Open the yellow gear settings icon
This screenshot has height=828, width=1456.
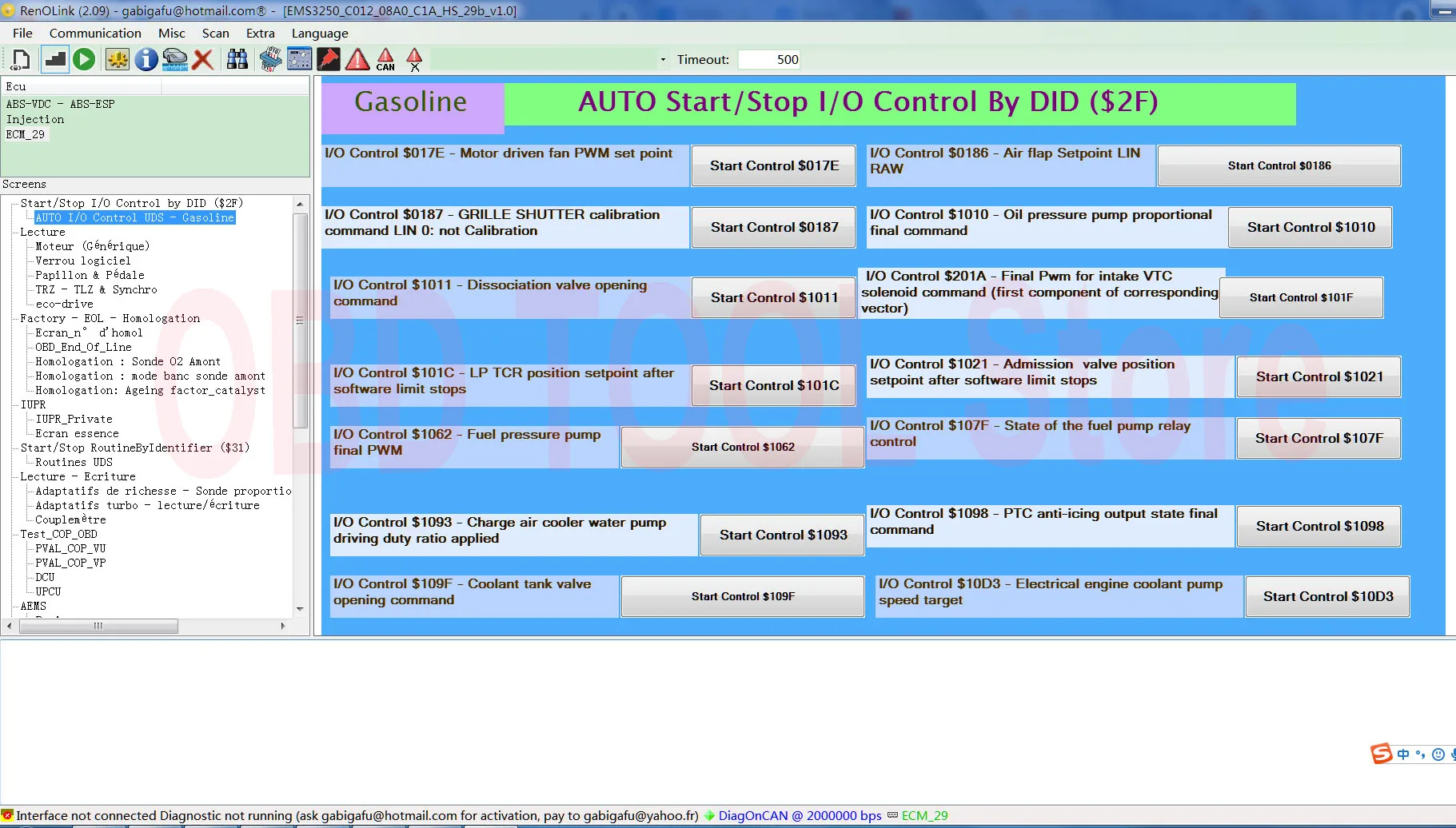(118, 59)
